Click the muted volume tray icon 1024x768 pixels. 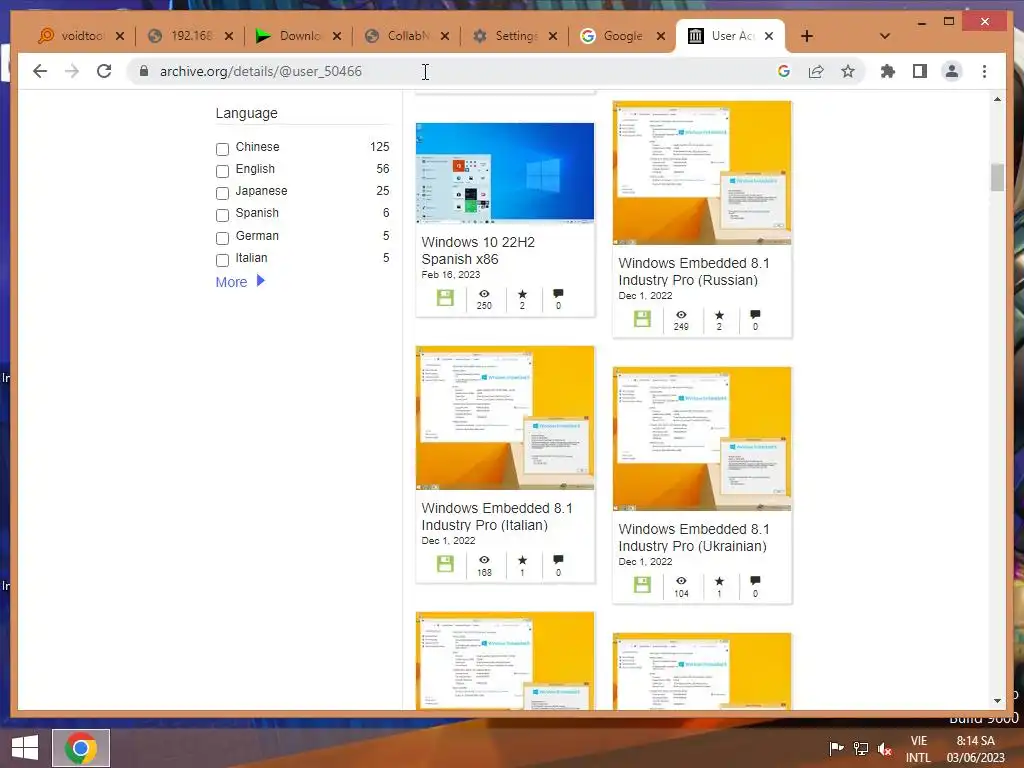pos(885,748)
